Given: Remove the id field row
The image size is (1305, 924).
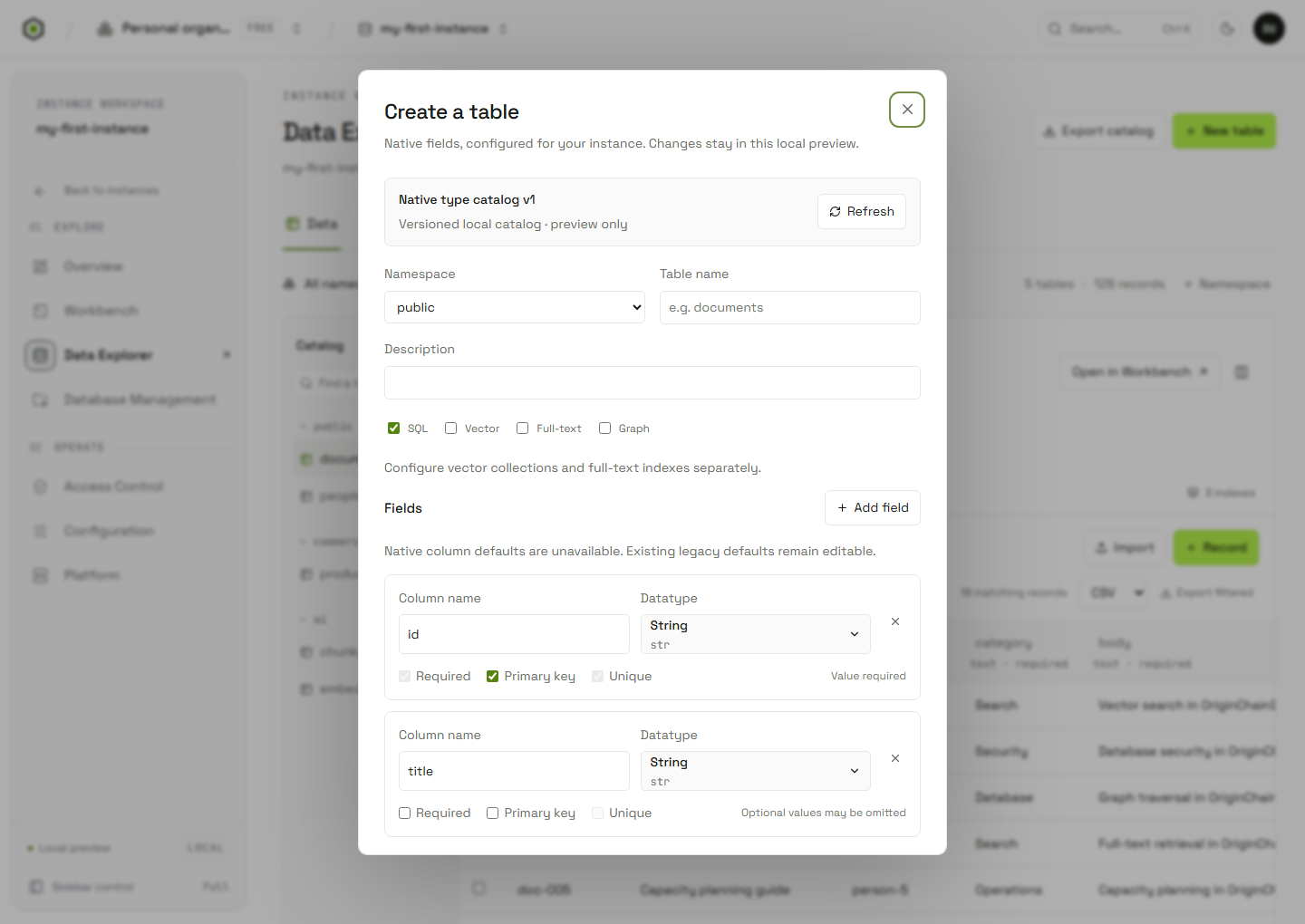Looking at the screenshot, I should [x=894, y=621].
